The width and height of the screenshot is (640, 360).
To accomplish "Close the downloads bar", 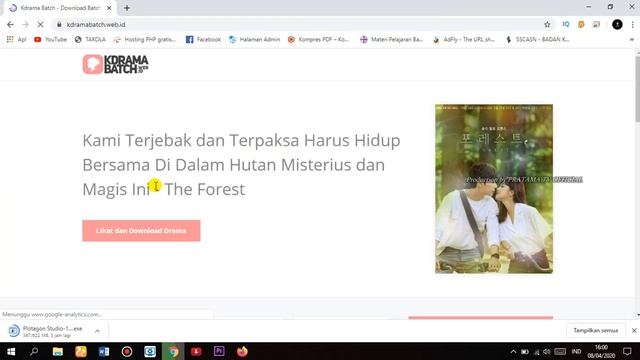I will click(x=634, y=331).
